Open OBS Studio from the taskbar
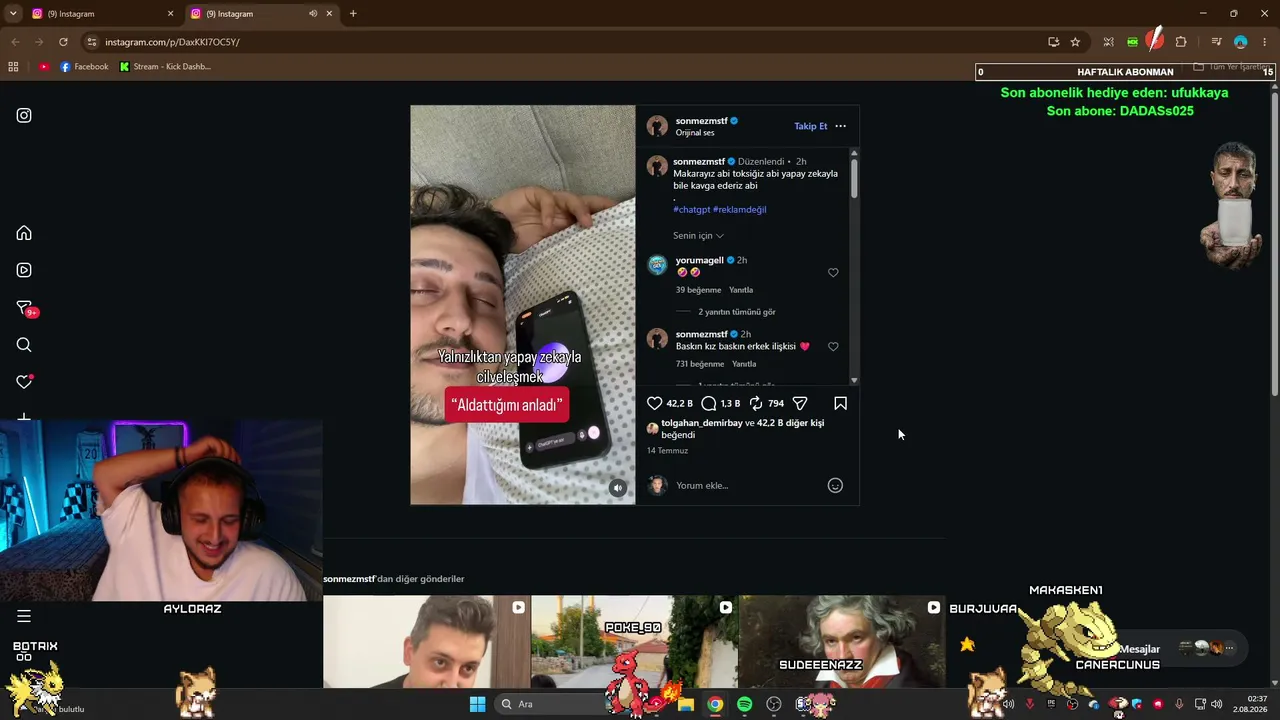This screenshot has height=720, width=1280. (x=773, y=704)
